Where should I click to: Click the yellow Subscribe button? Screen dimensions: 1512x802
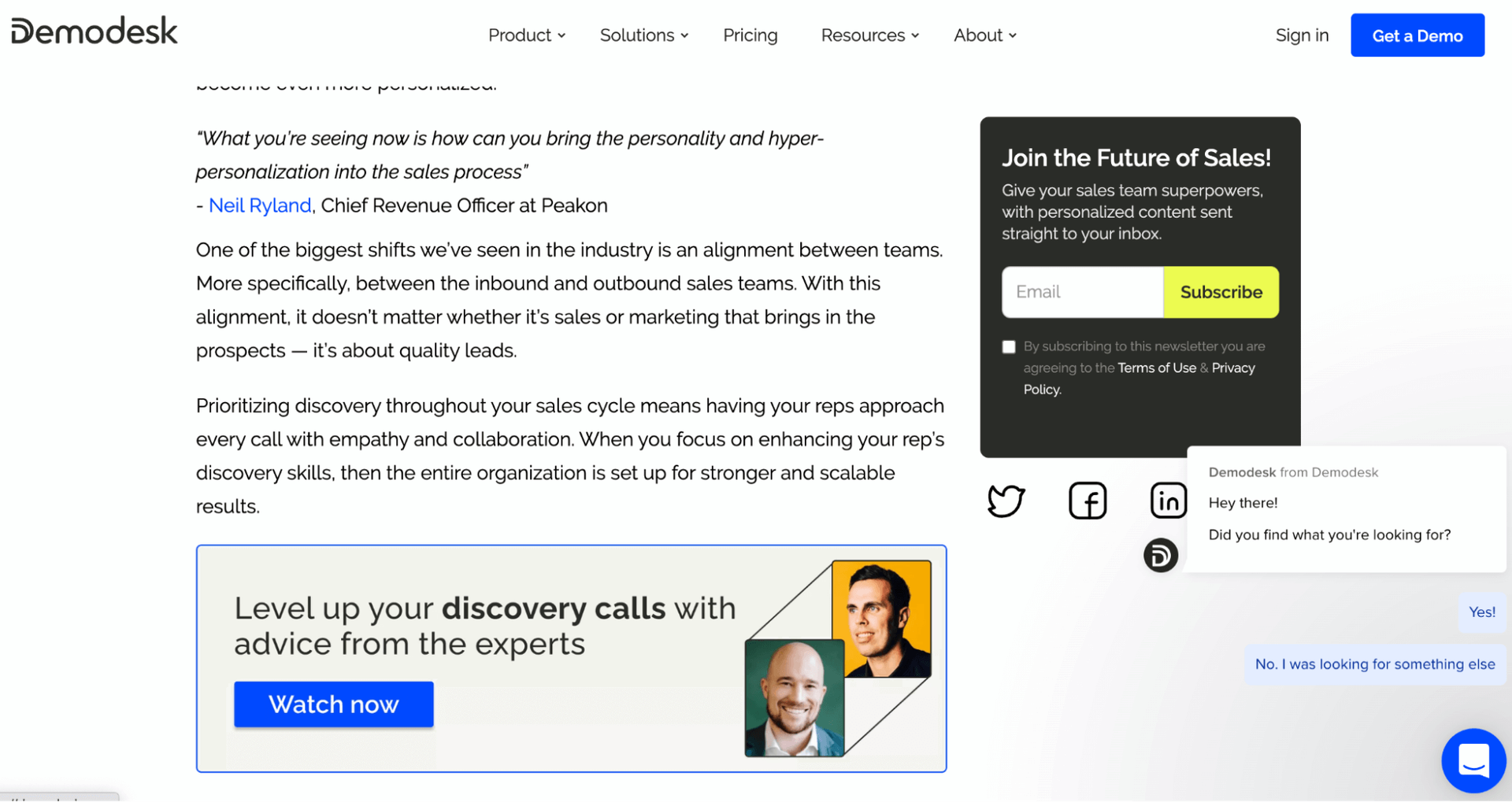[1221, 292]
